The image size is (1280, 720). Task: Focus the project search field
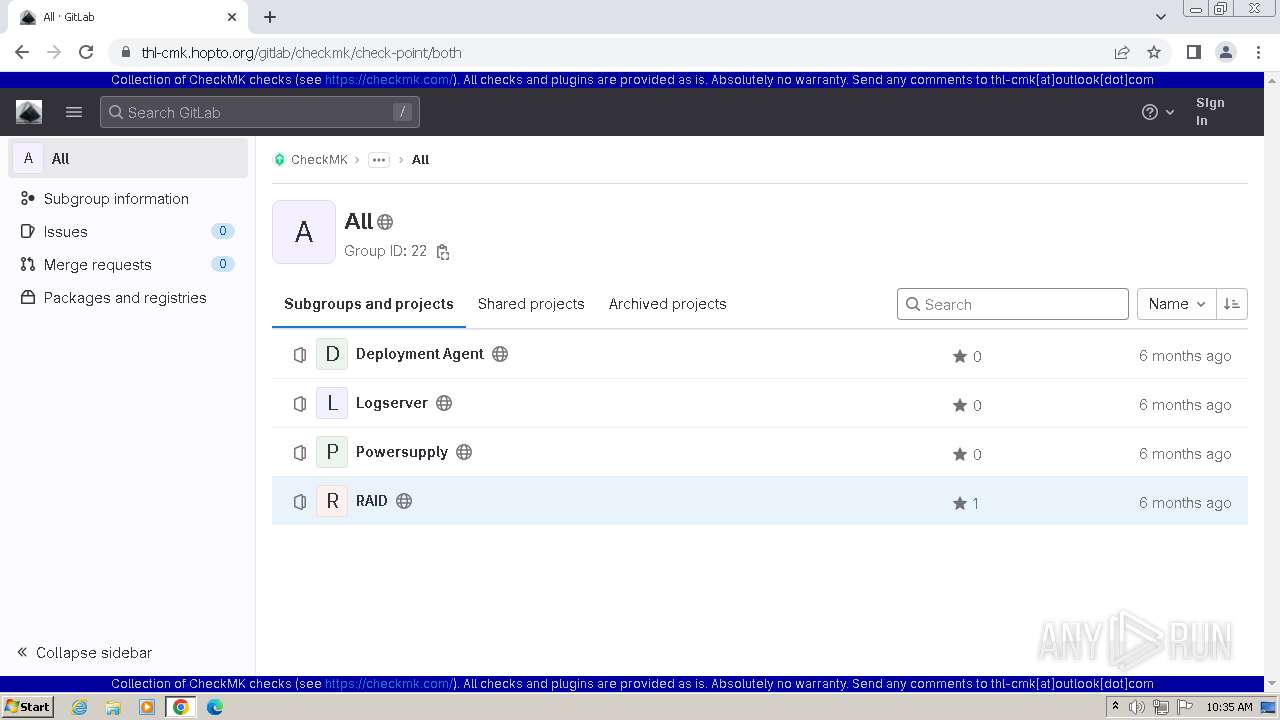tap(1013, 304)
